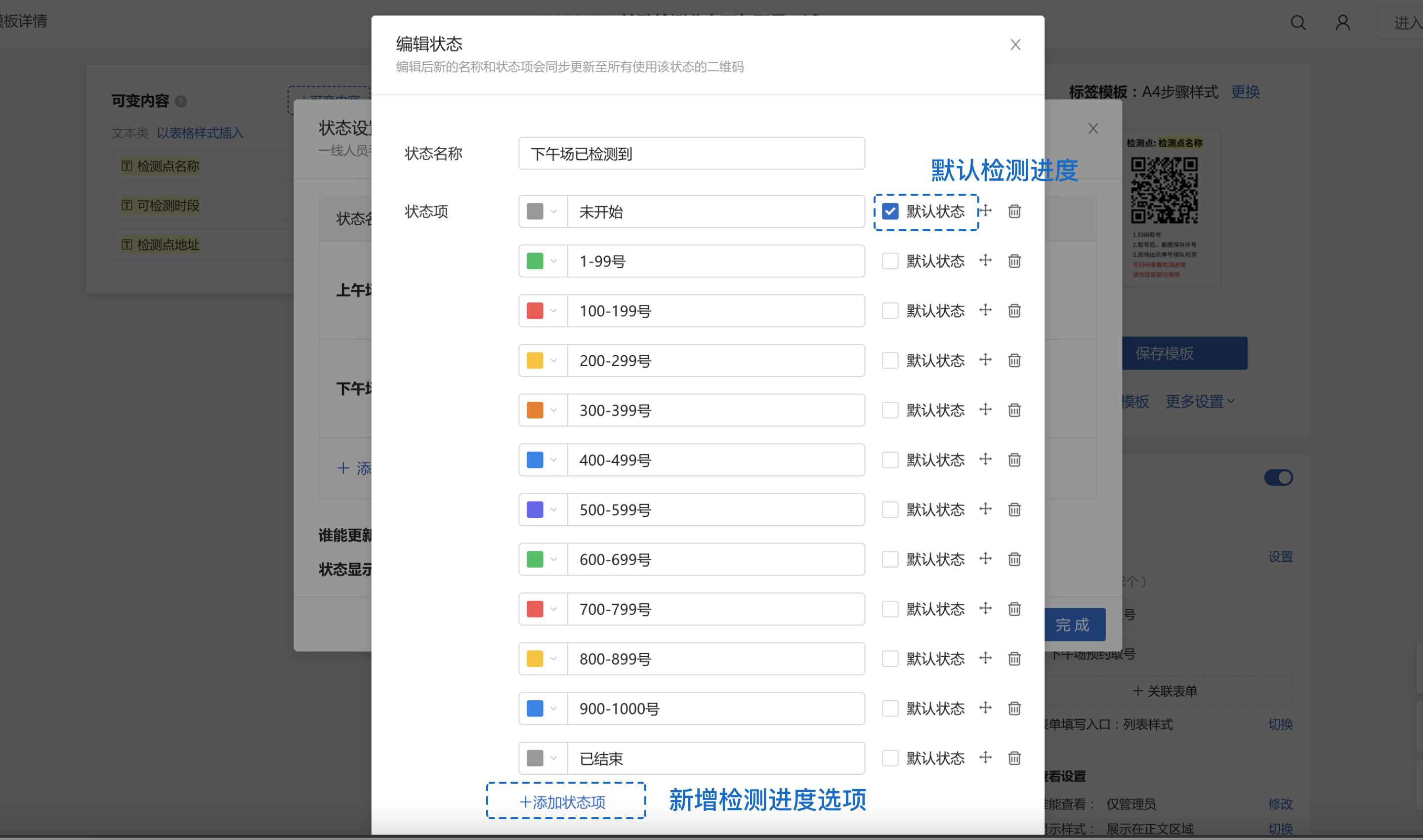Pick the red swatch of 700-799号

click(x=534, y=610)
